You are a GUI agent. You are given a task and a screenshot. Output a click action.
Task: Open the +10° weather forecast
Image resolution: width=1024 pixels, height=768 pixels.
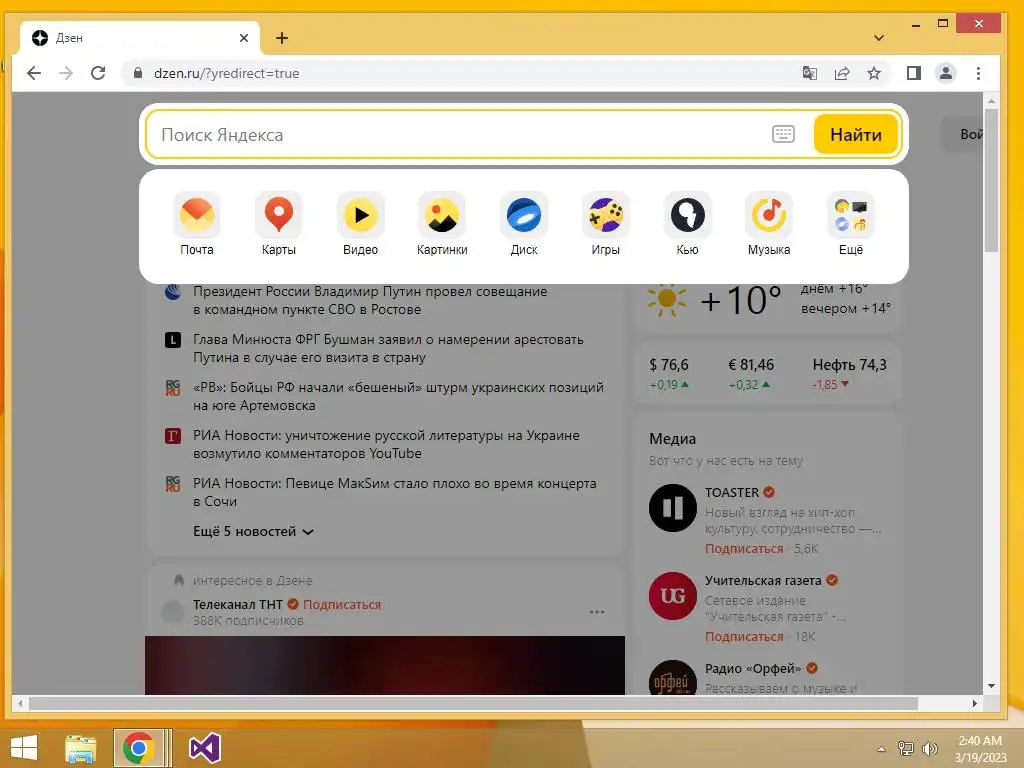pyautogui.click(x=741, y=302)
